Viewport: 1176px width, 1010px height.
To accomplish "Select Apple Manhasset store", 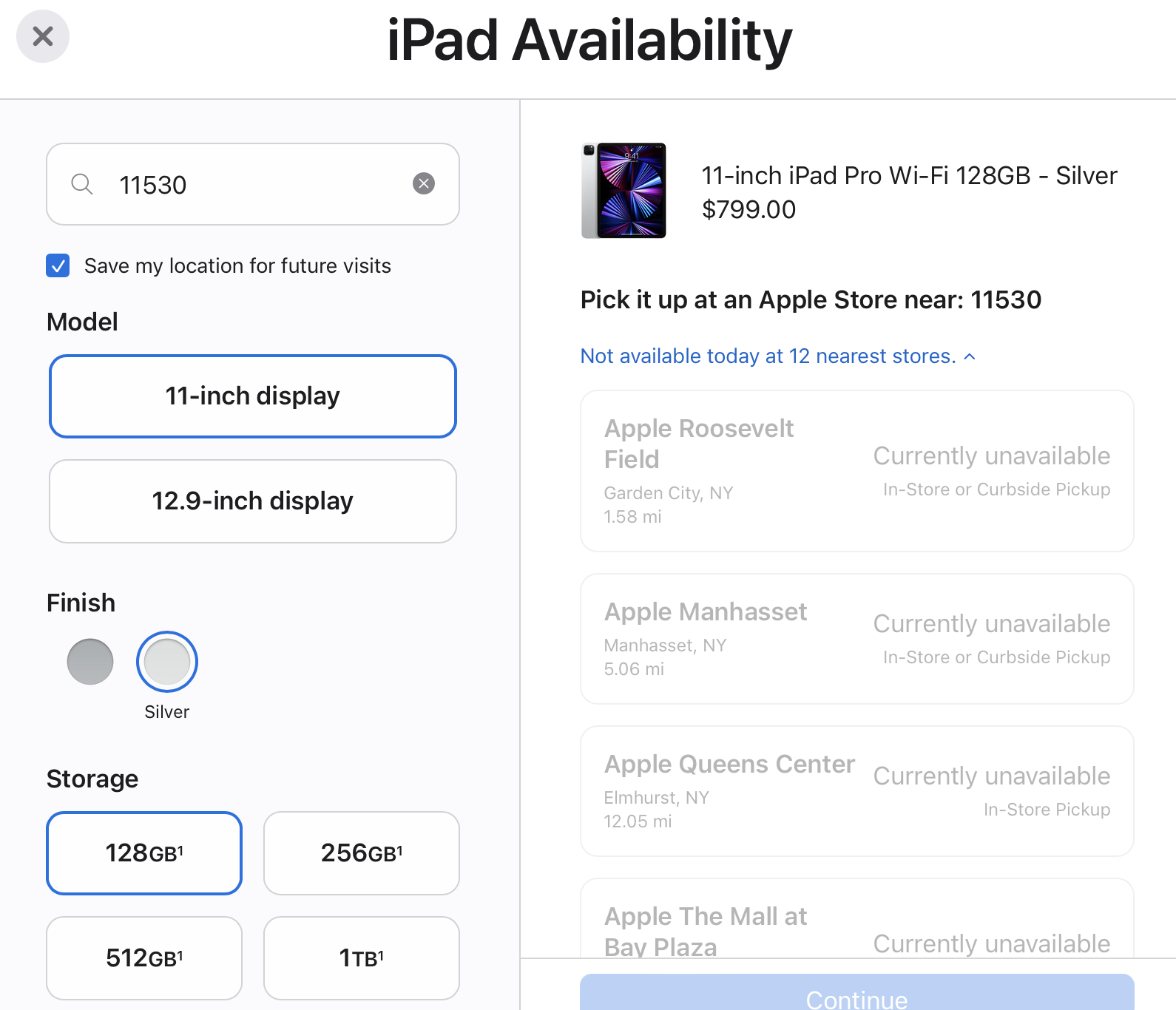I will coord(857,639).
